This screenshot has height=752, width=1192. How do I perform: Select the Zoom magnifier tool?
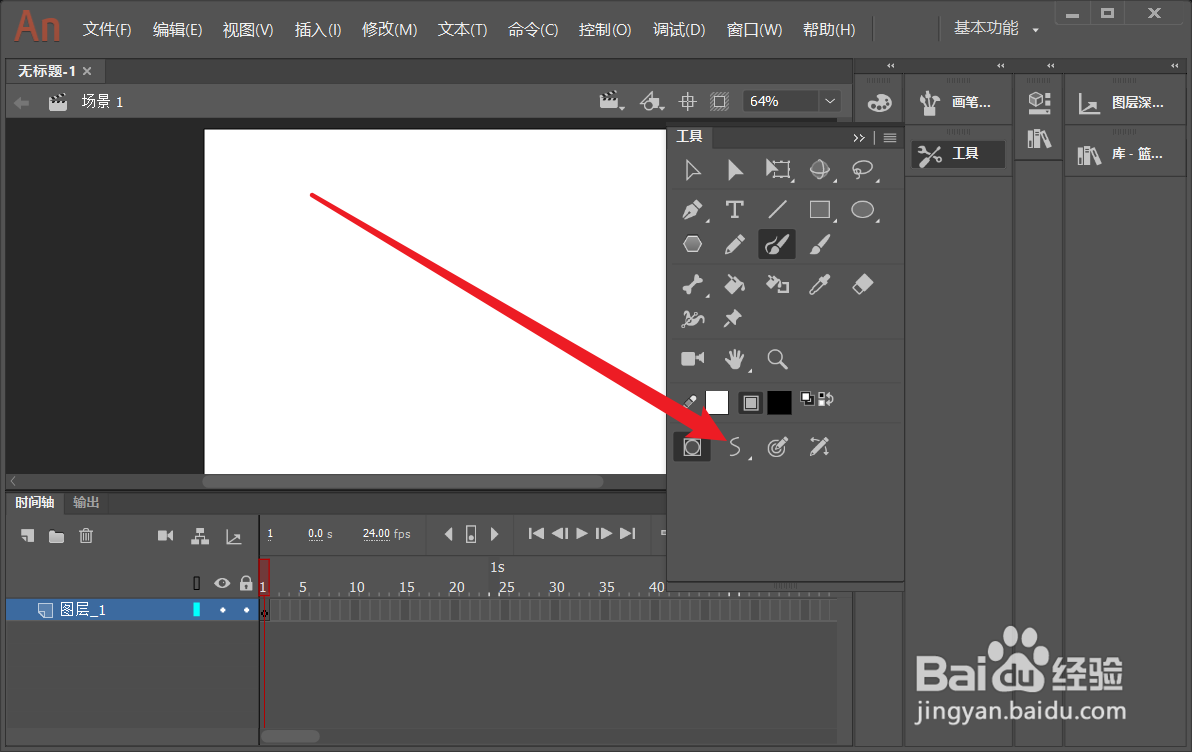777,359
